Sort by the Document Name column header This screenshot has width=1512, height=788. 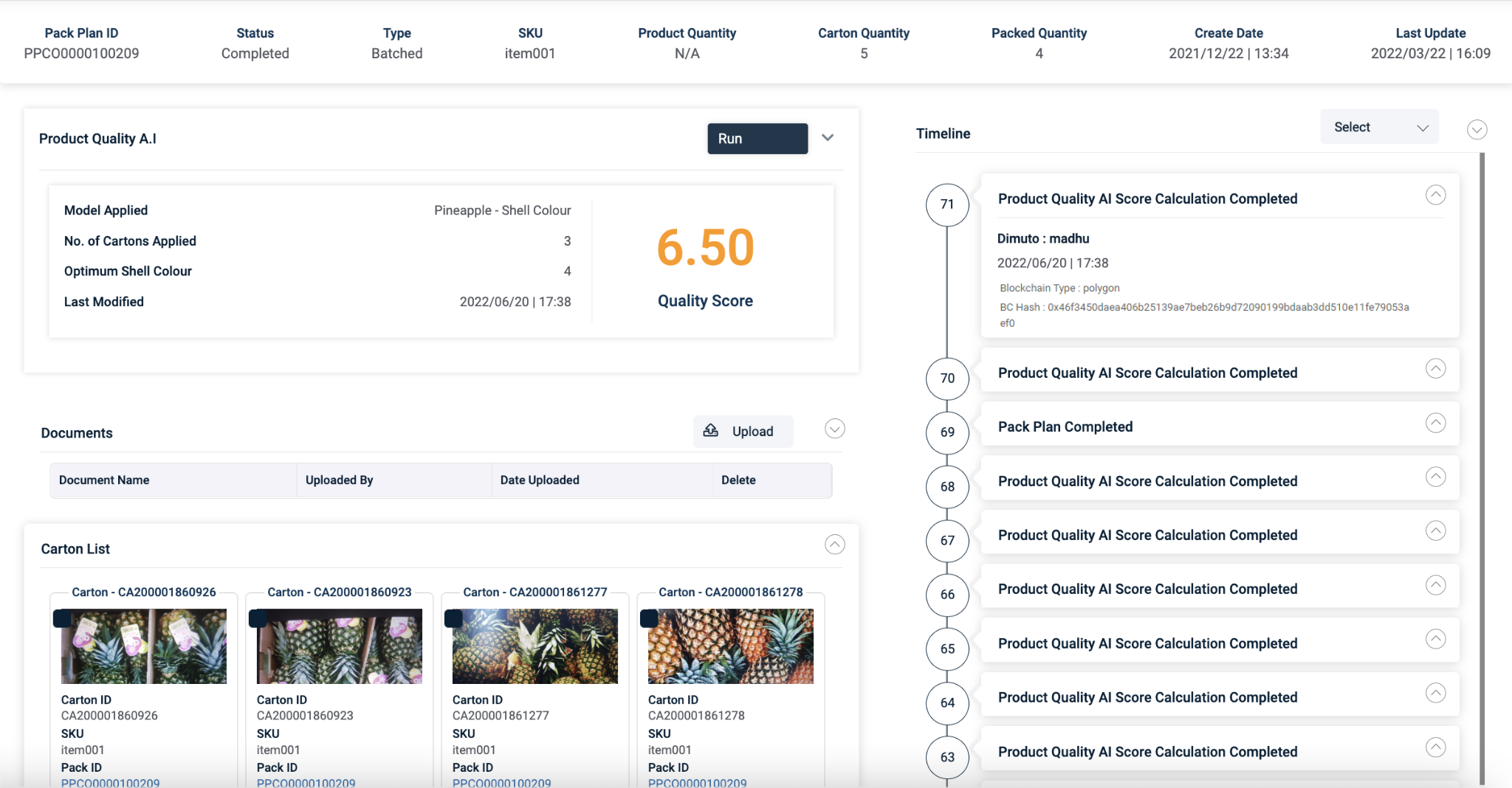pos(104,480)
